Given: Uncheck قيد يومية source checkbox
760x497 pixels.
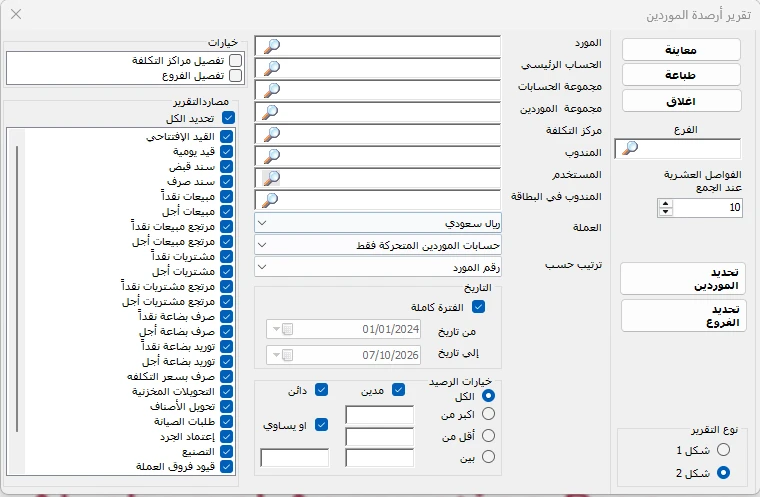Looking at the screenshot, I should (226, 152).
